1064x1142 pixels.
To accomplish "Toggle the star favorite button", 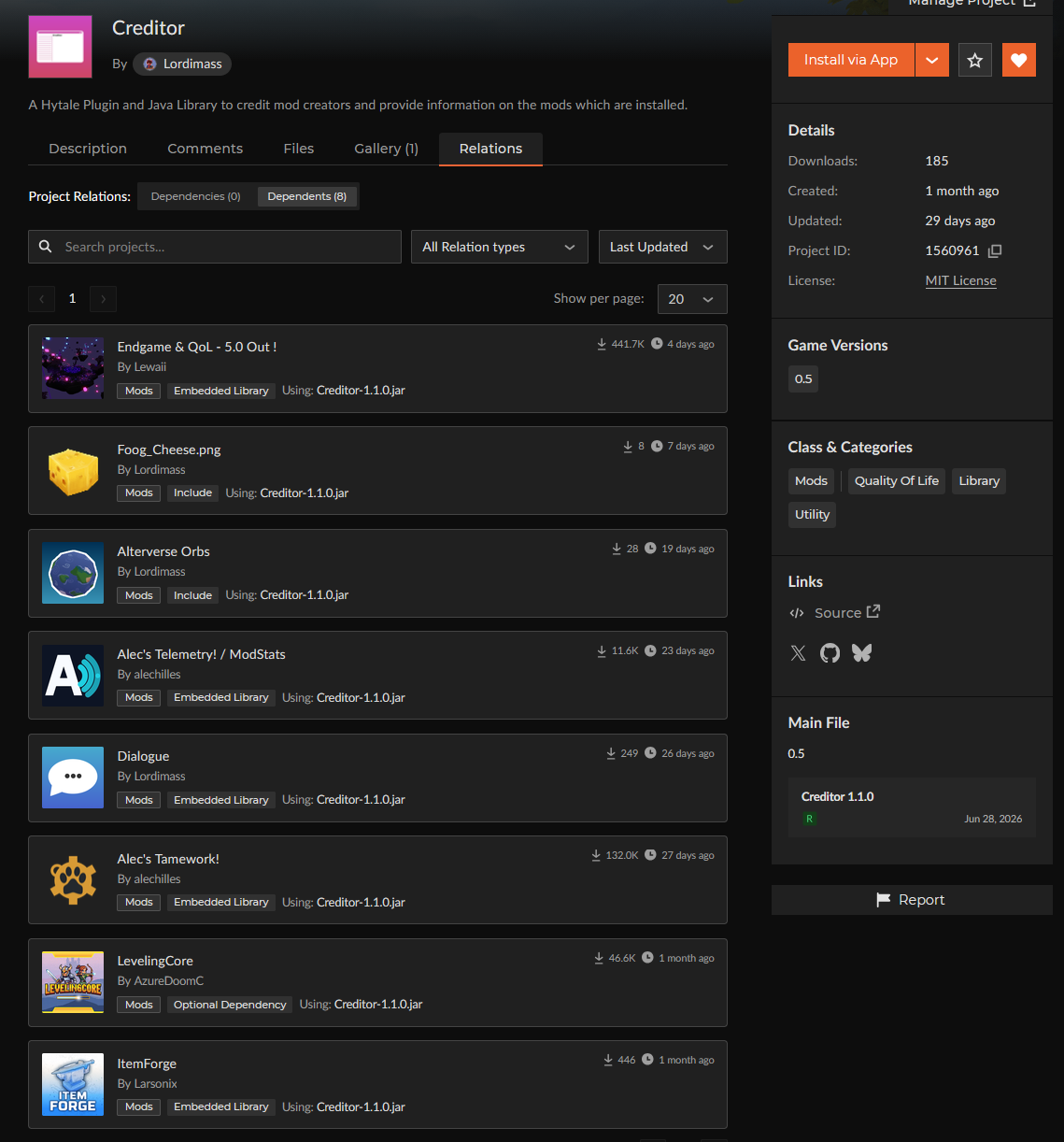I will [x=975, y=60].
